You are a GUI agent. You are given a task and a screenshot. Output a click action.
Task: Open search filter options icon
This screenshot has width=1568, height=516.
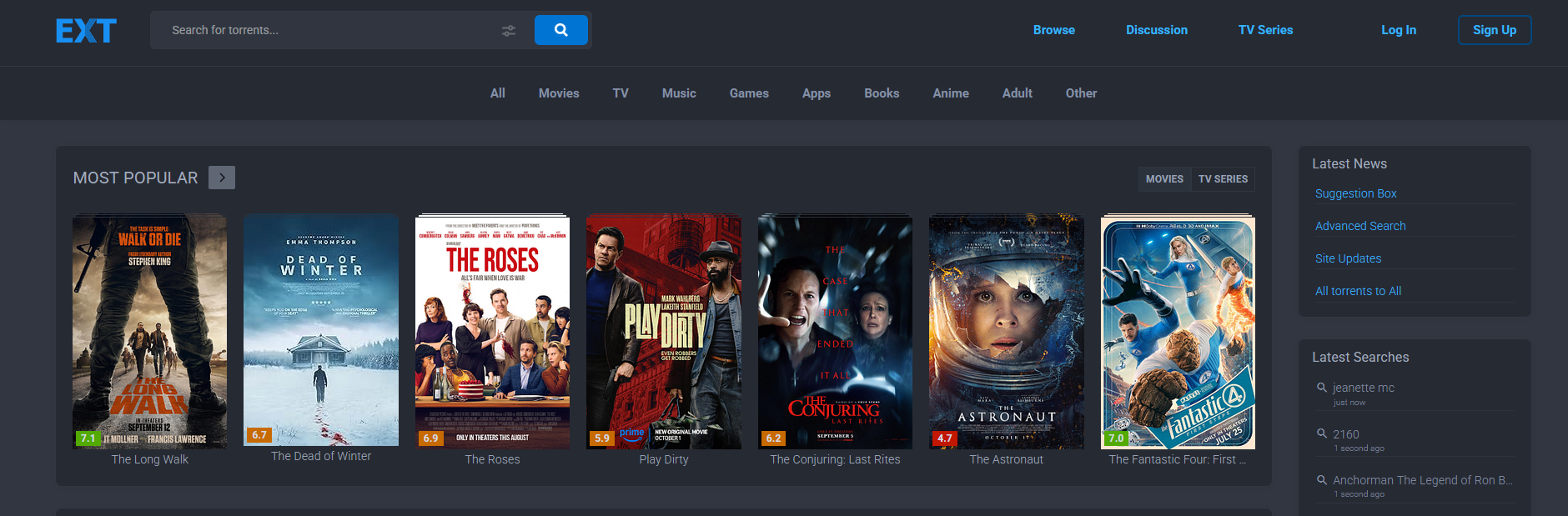click(509, 31)
